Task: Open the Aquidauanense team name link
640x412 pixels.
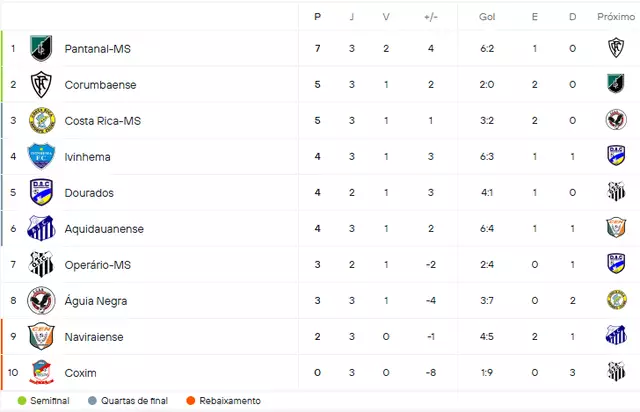Action: [x=104, y=229]
